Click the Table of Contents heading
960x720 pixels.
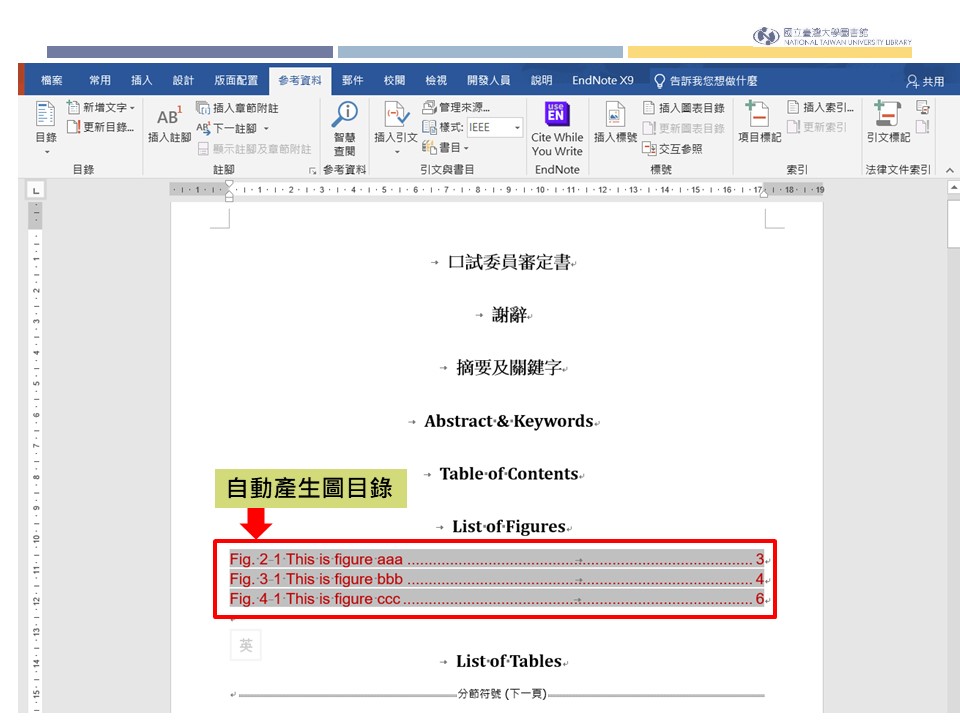pos(509,474)
